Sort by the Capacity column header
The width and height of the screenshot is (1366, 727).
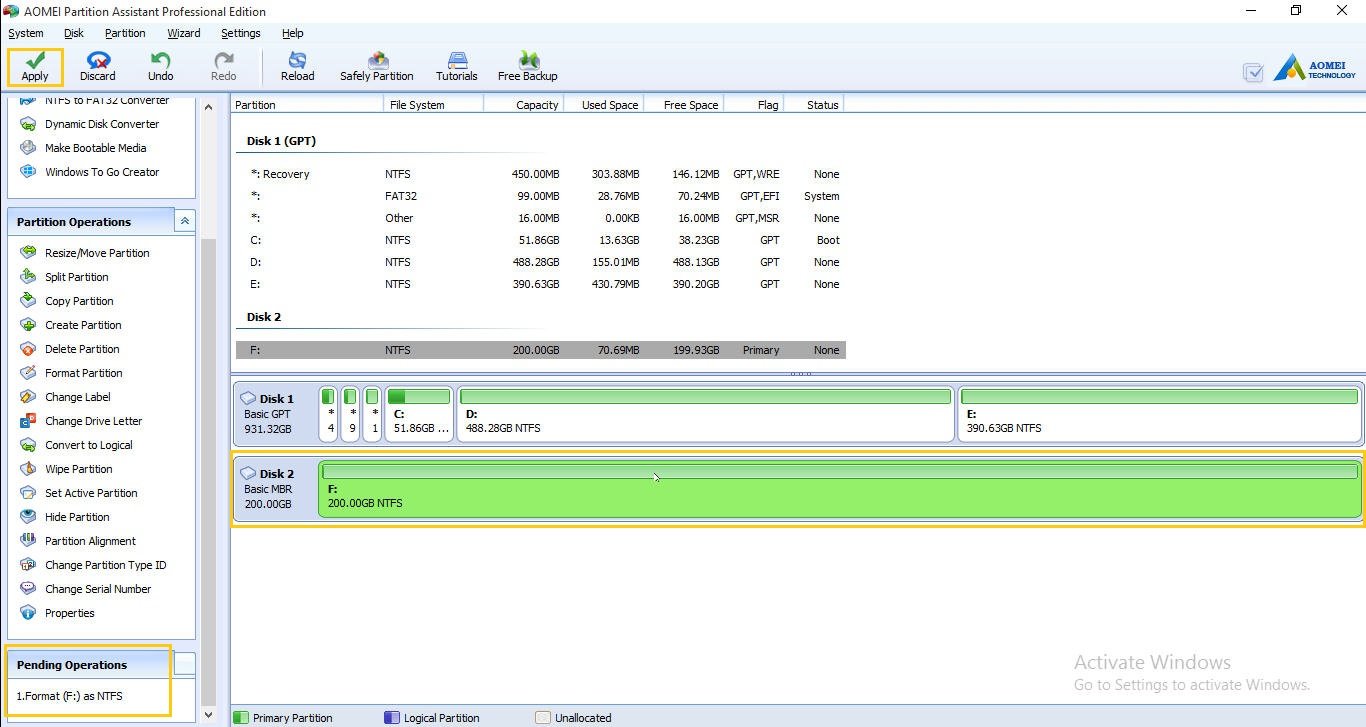click(524, 104)
